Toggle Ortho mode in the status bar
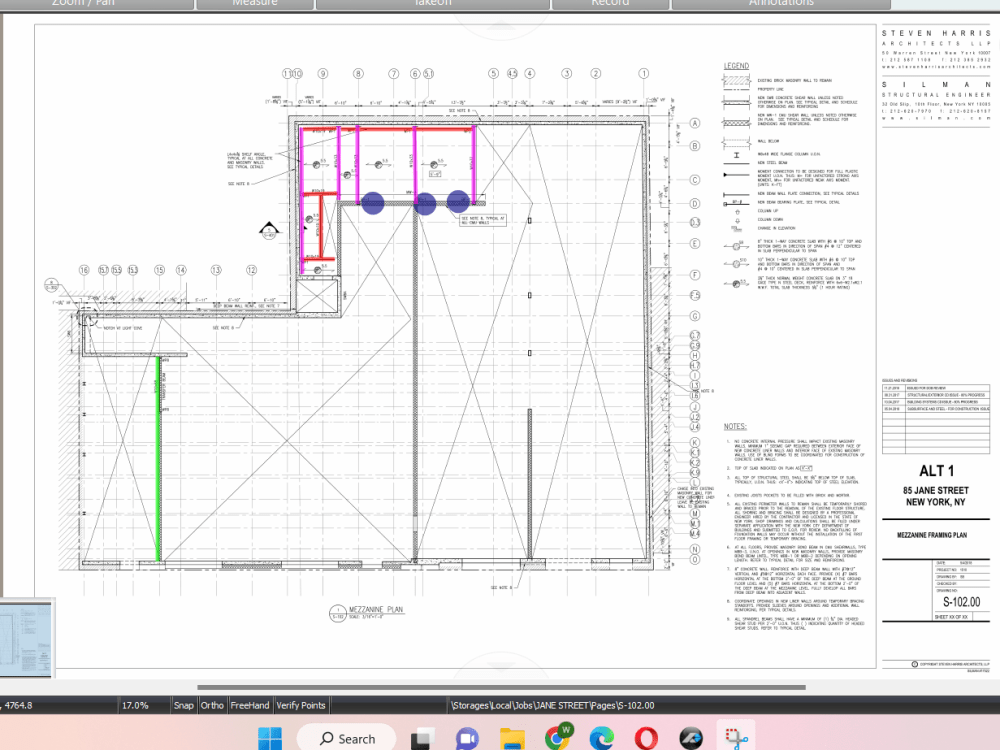 [212, 705]
